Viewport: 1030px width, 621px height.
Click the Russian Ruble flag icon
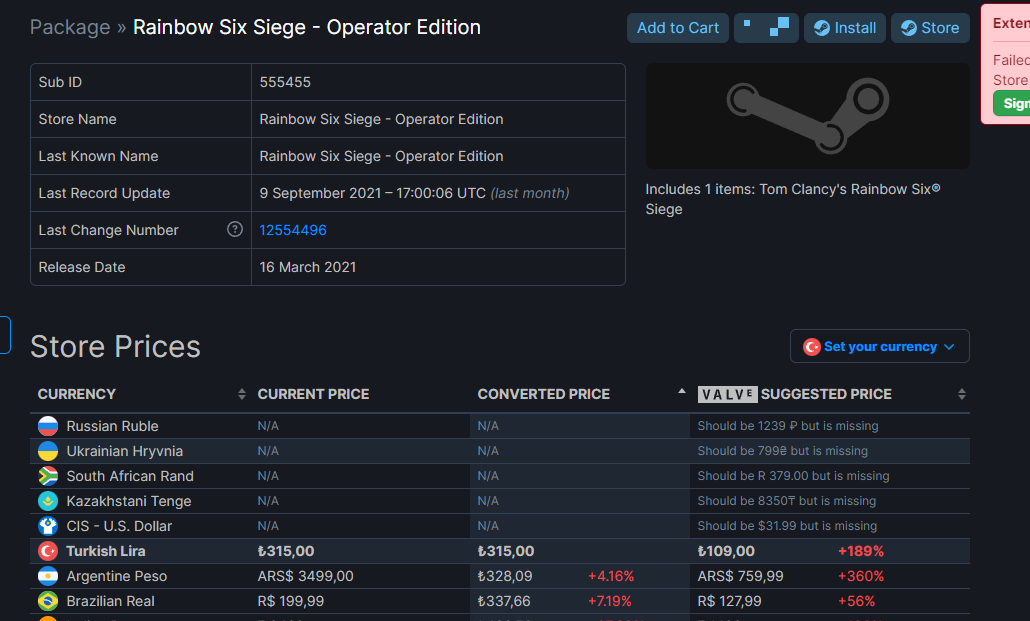point(48,426)
